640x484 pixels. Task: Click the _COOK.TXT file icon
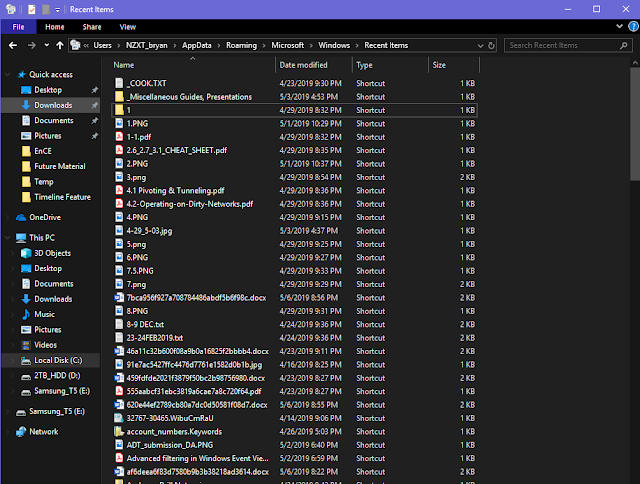click(x=119, y=83)
